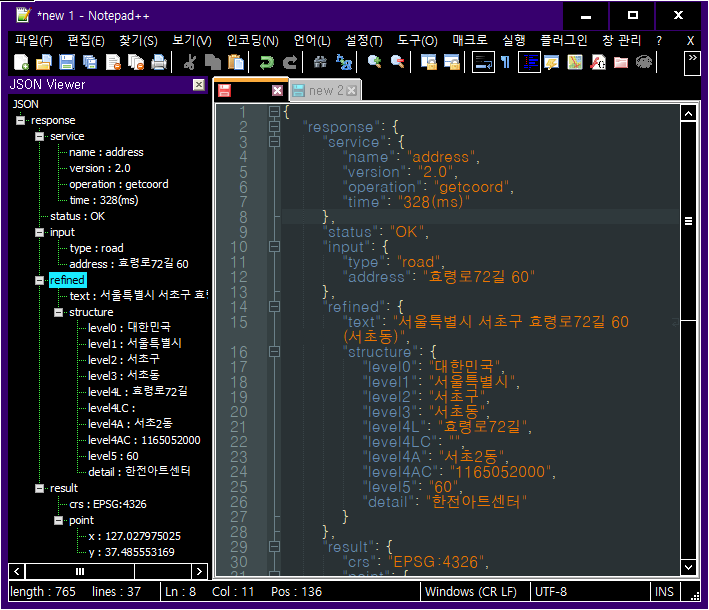Viewport: 709px width, 610px height.
Task: Undo last action with green arrow
Action: click(267, 62)
